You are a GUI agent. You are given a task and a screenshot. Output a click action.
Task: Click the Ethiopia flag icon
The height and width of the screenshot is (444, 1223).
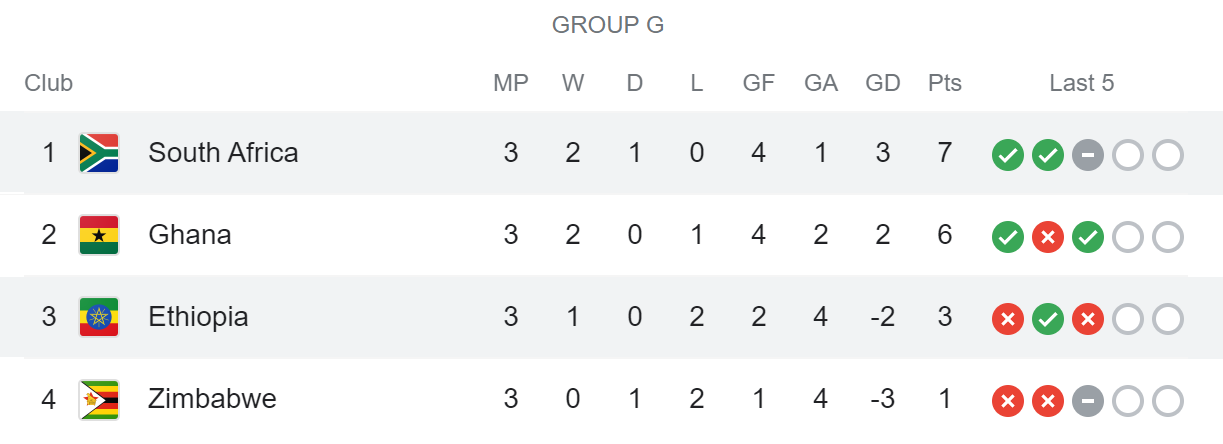[x=99, y=317]
